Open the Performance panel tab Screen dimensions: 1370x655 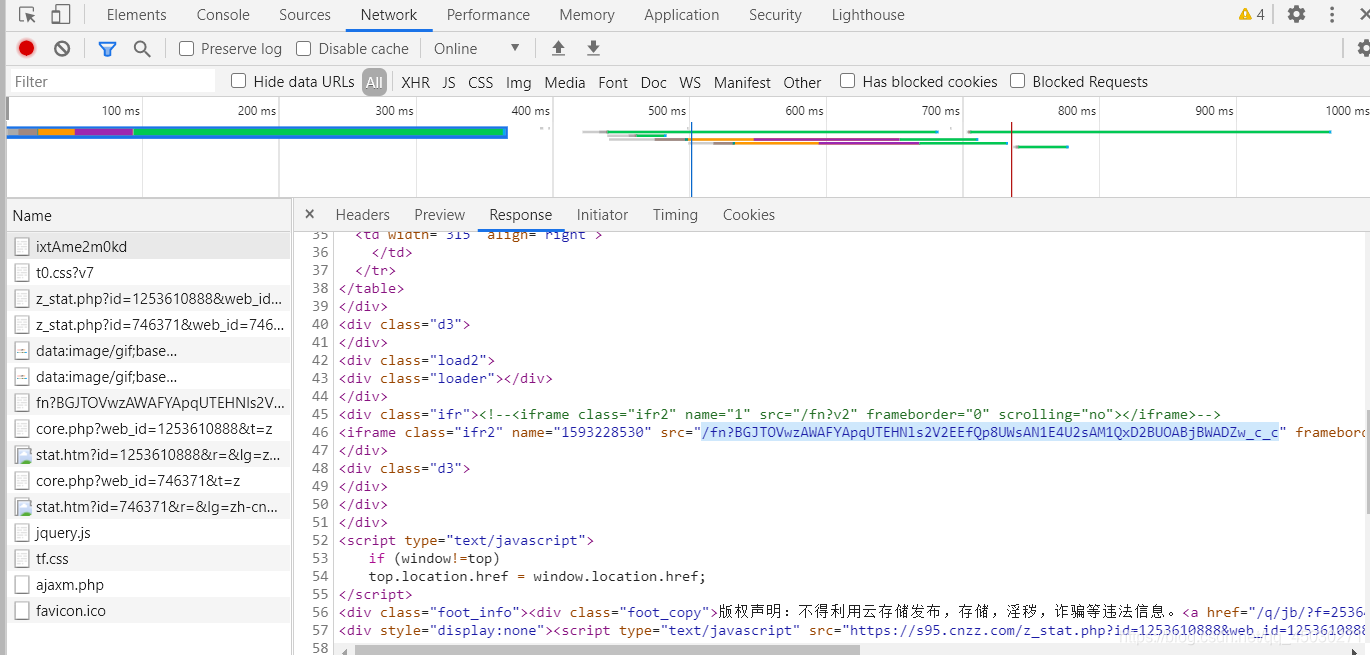pos(488,15)
